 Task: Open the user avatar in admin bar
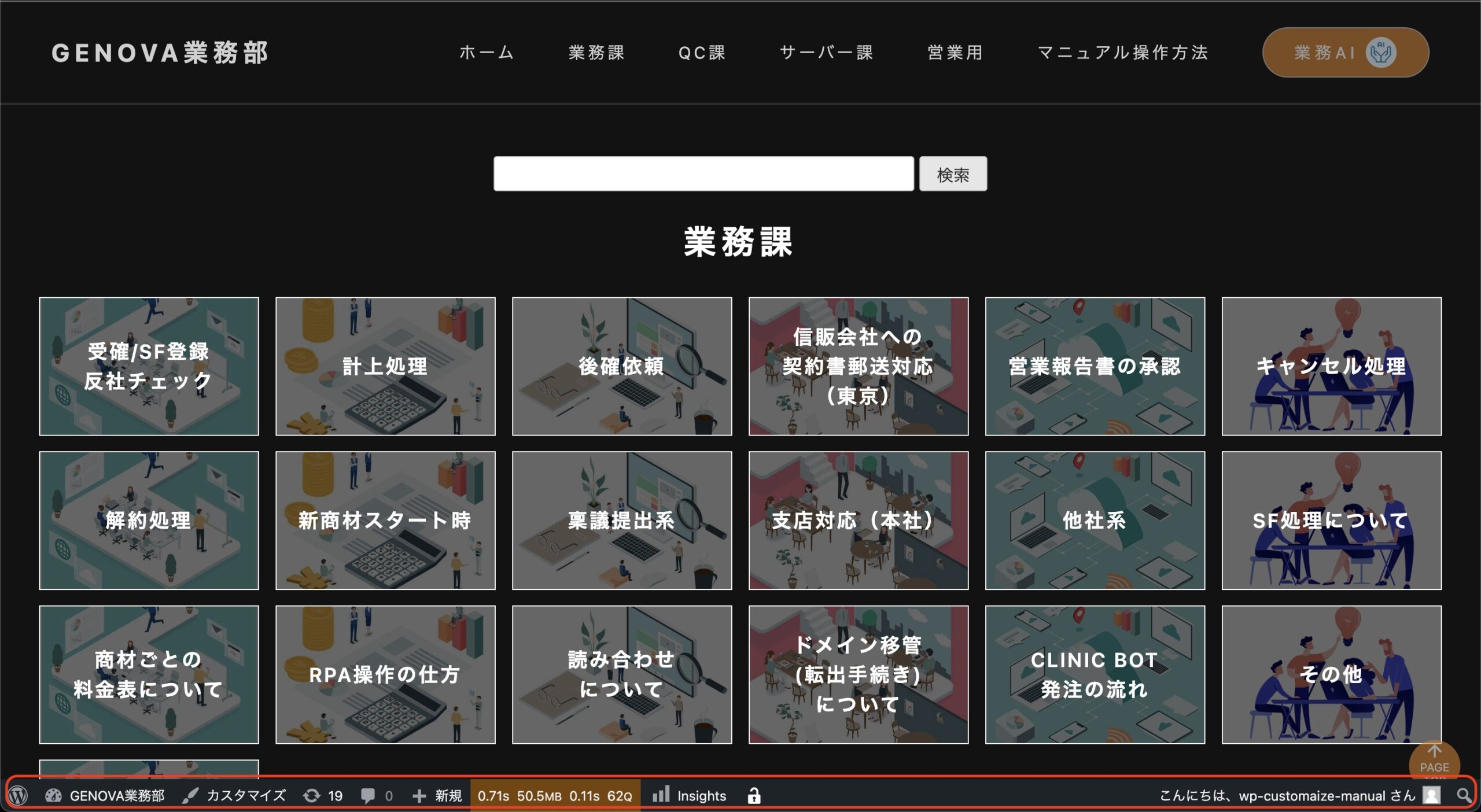tap(1431, 796)
